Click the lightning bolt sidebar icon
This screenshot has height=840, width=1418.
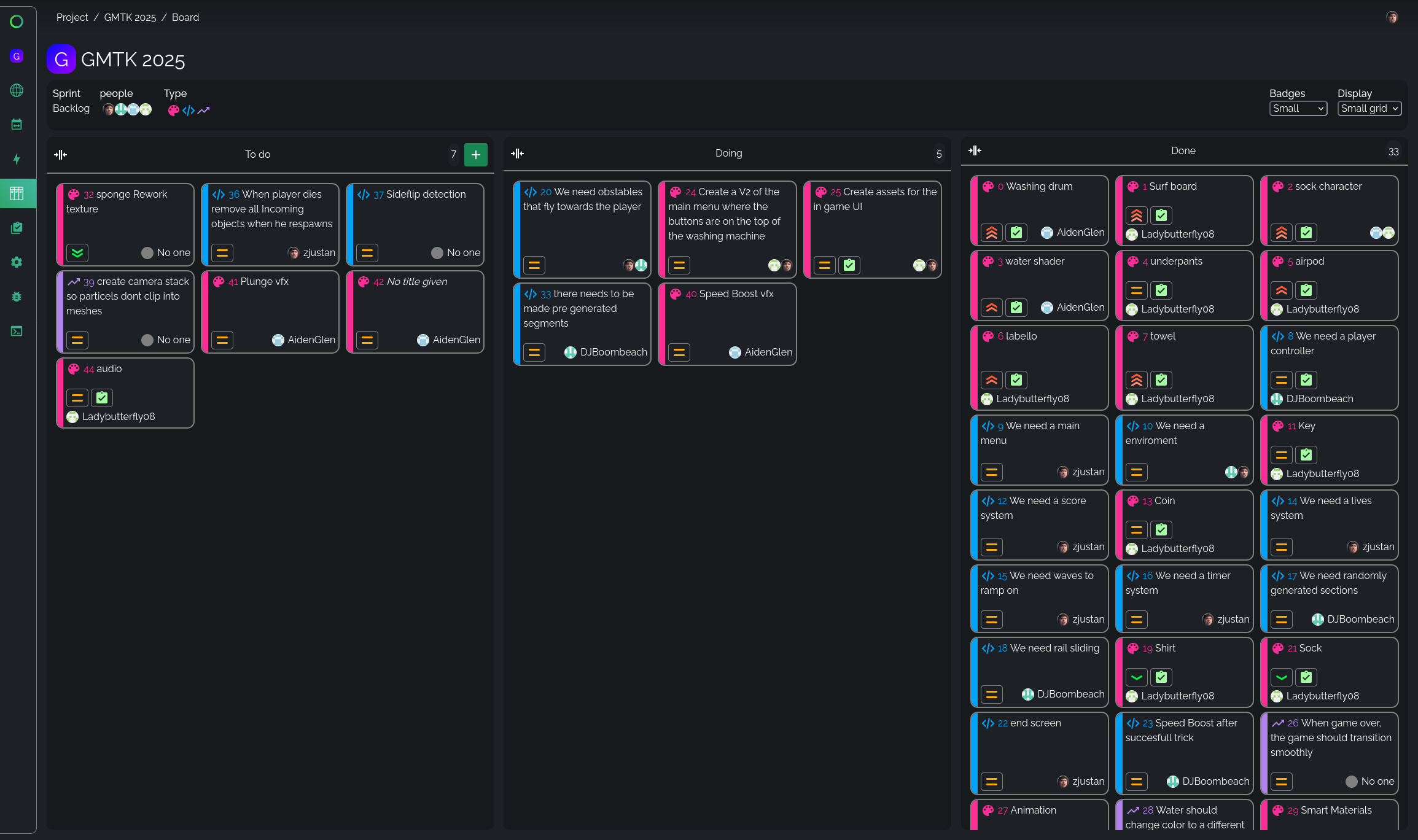pos(17,159)
